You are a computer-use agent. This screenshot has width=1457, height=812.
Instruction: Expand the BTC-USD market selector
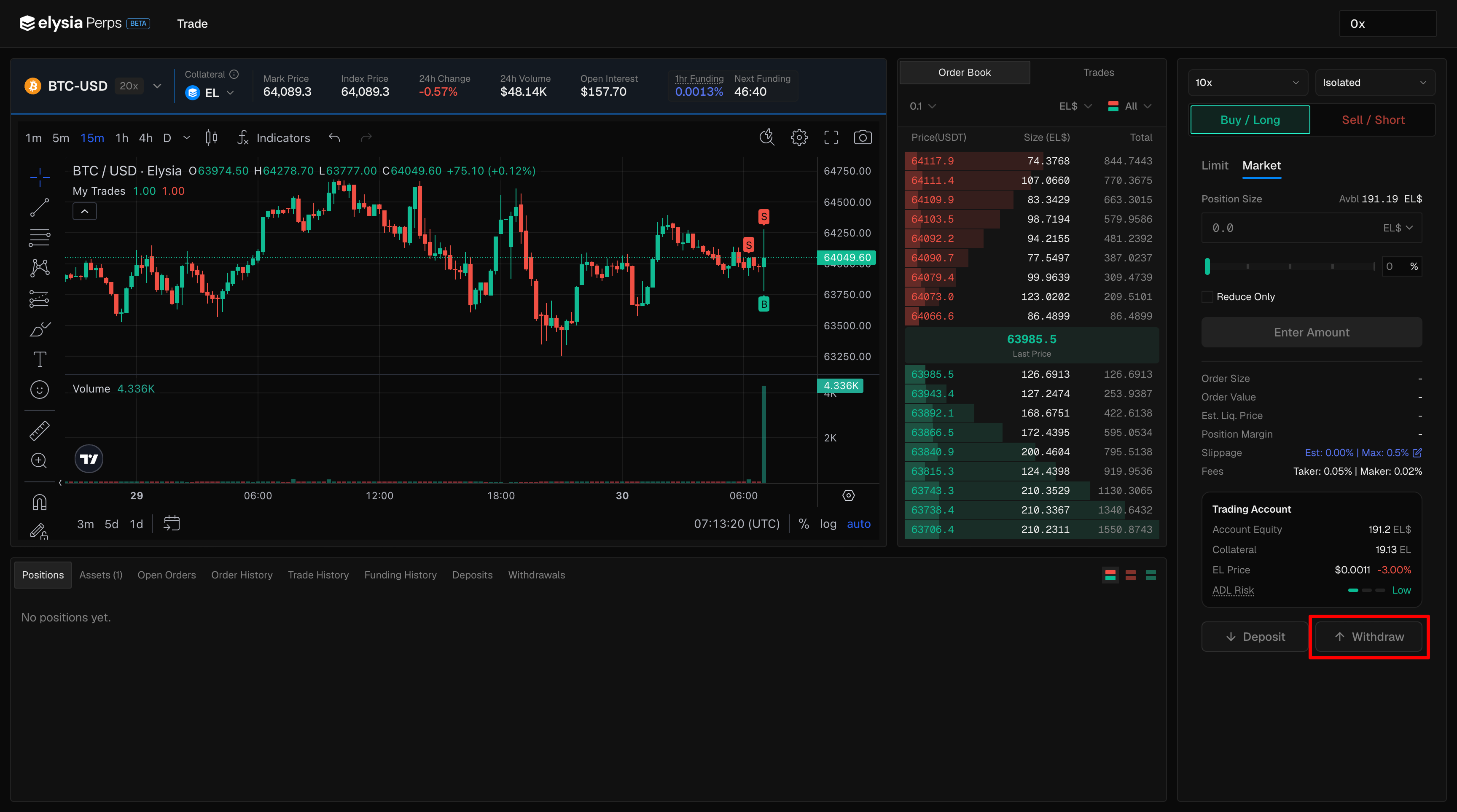point(157,86)
